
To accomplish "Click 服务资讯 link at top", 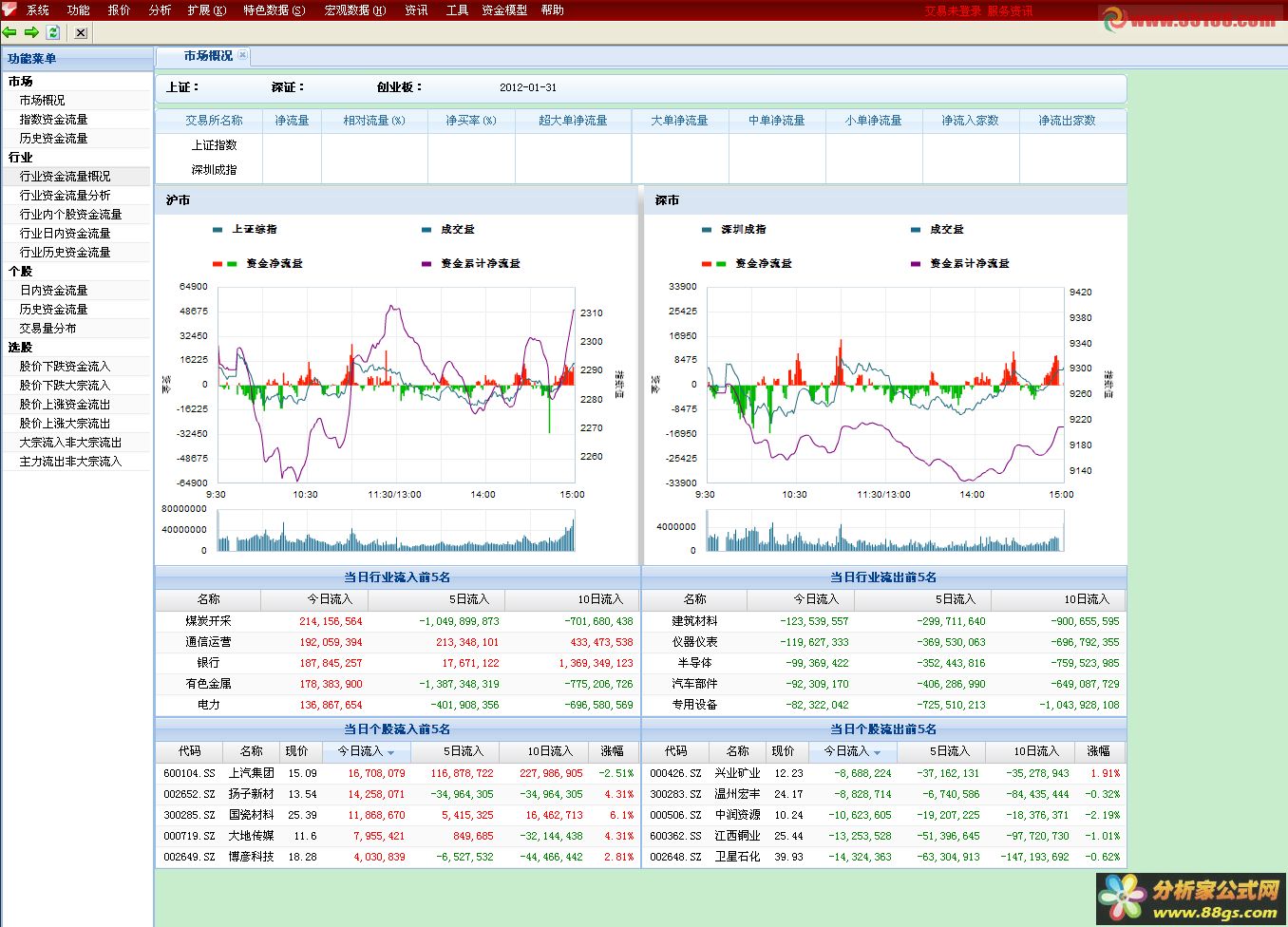I will (1010, 11).
